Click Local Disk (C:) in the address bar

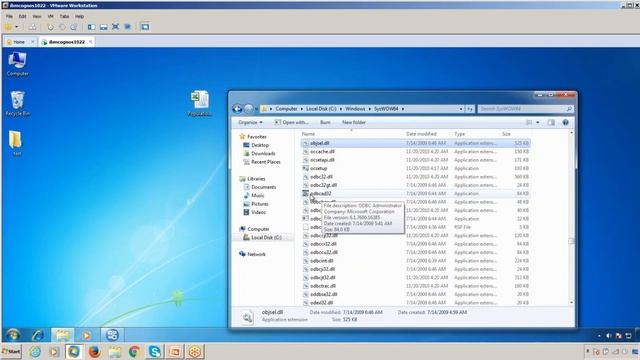pos(321,109)
